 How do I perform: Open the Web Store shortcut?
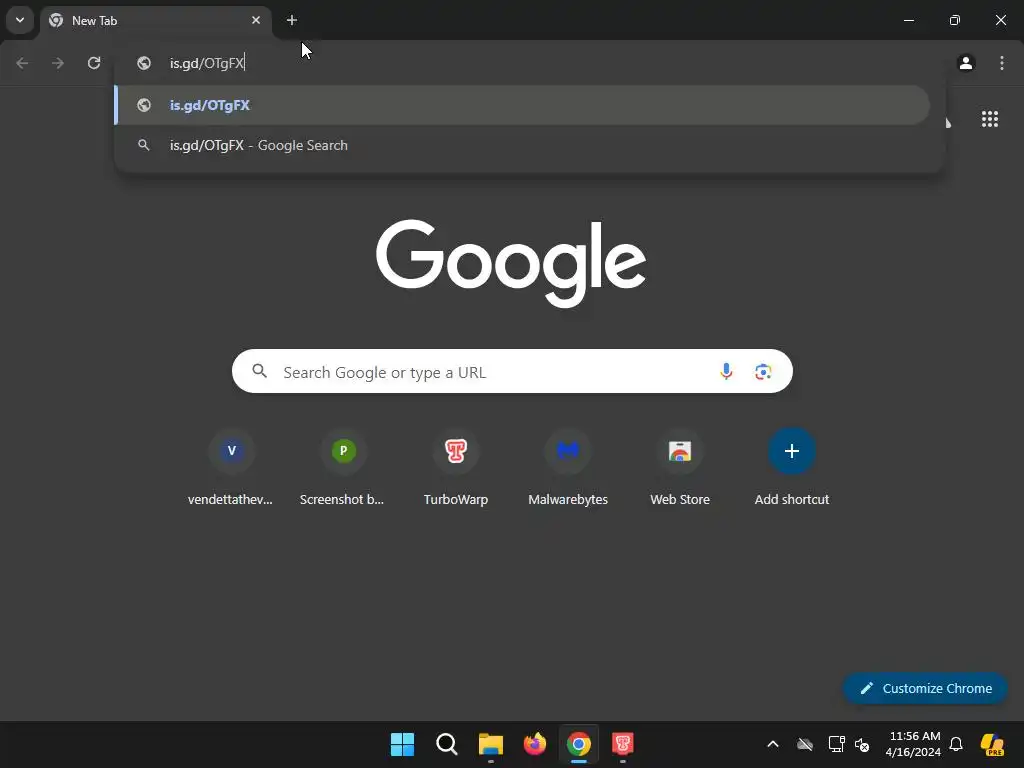[x=680, y=467]
